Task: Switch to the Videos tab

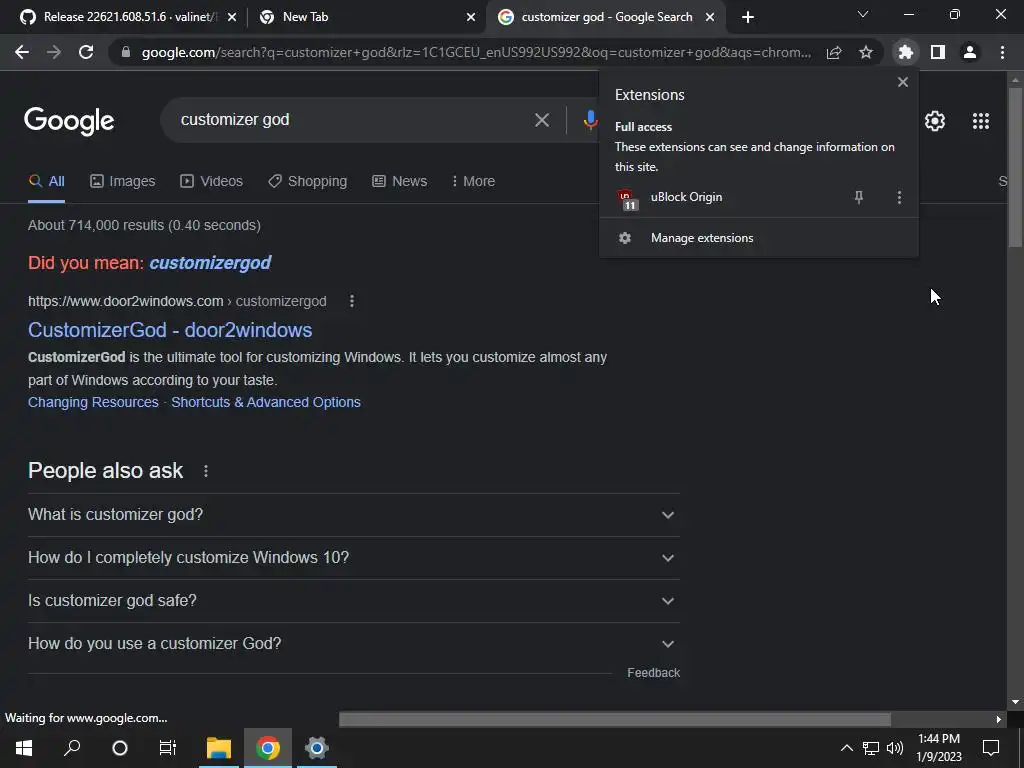Action: pyautogui.click(x=212, y=182)
